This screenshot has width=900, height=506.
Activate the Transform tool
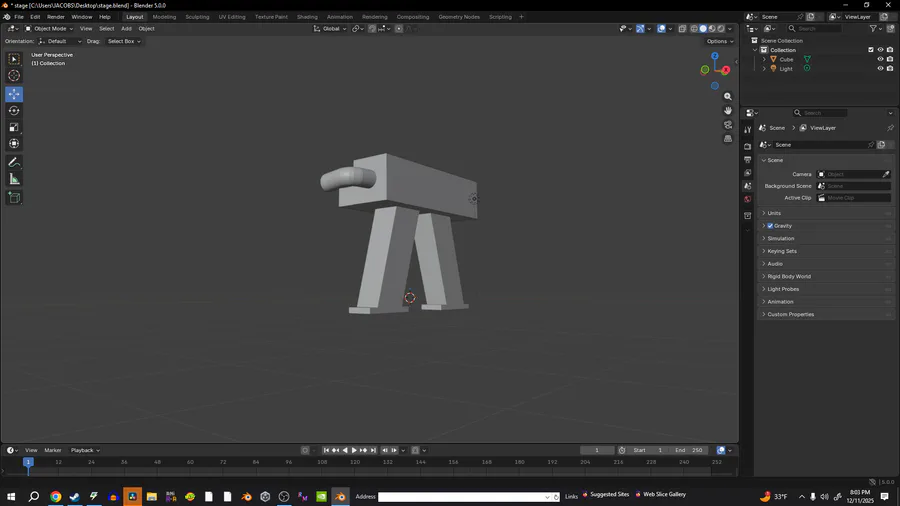[14, 144]
